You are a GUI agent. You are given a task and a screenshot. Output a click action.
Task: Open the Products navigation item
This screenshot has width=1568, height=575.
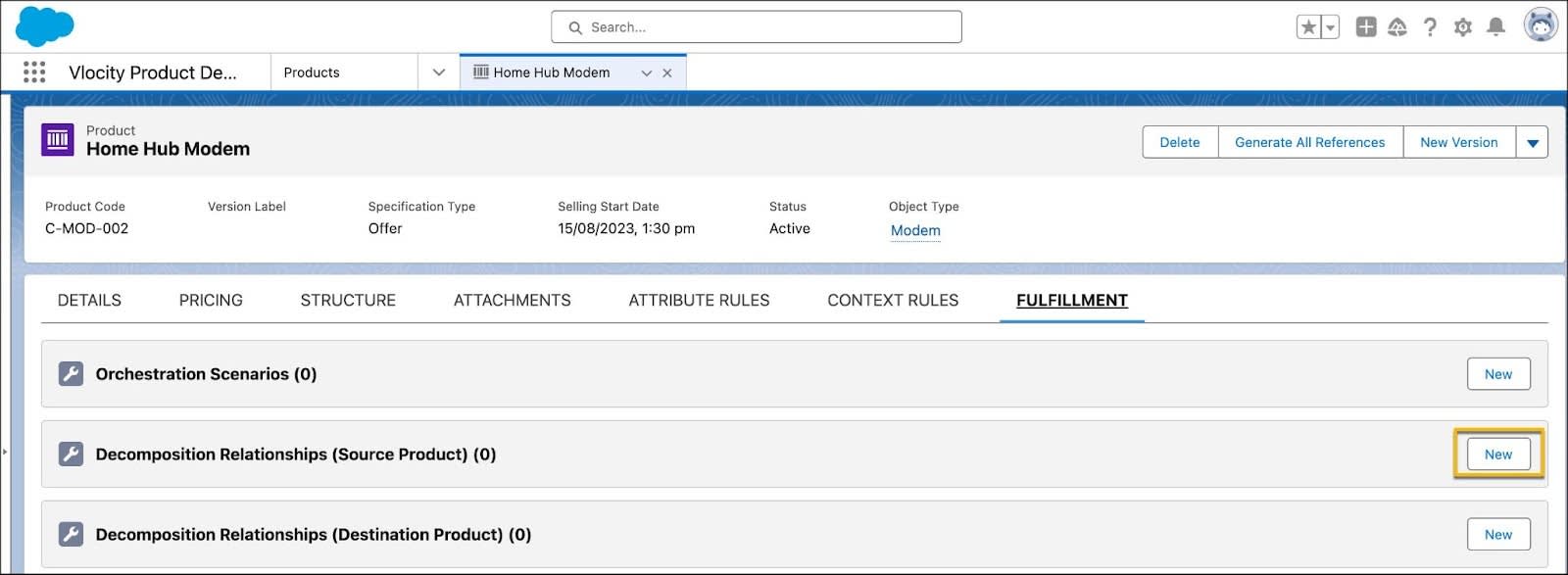pos(312,72)
